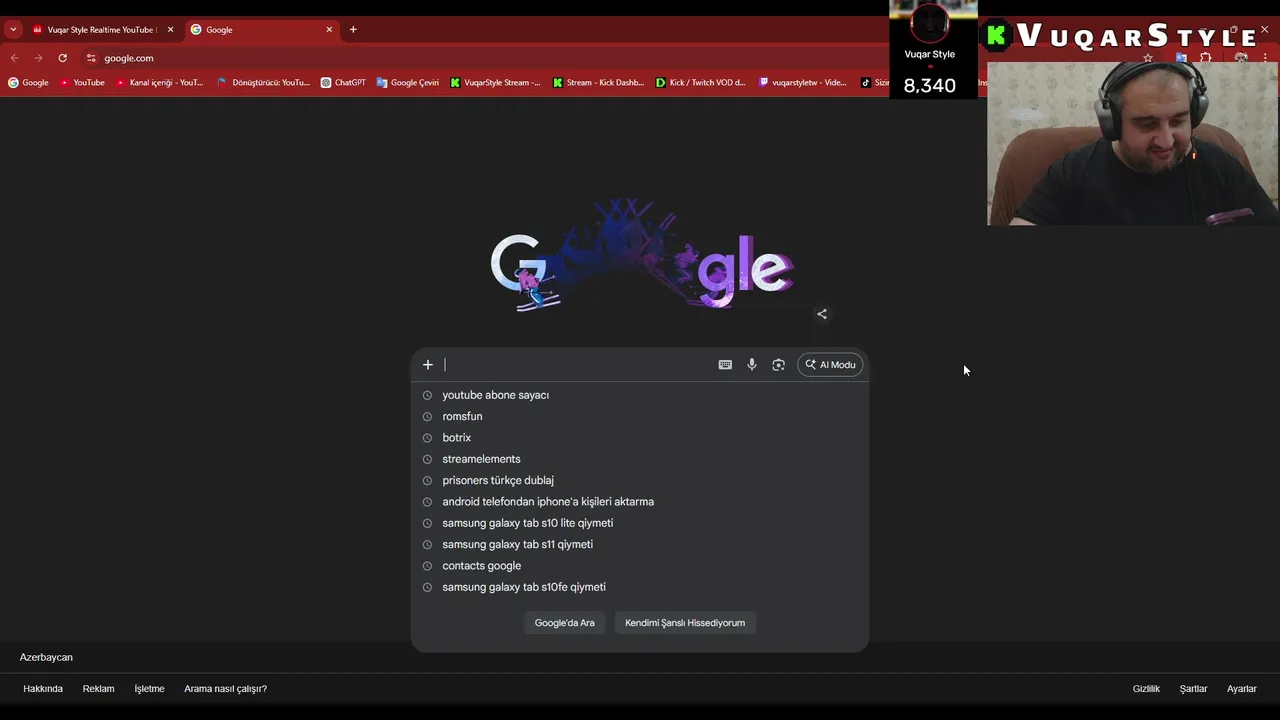
Task: Open the Gizlilik footer link
Action: (1146, 689)
